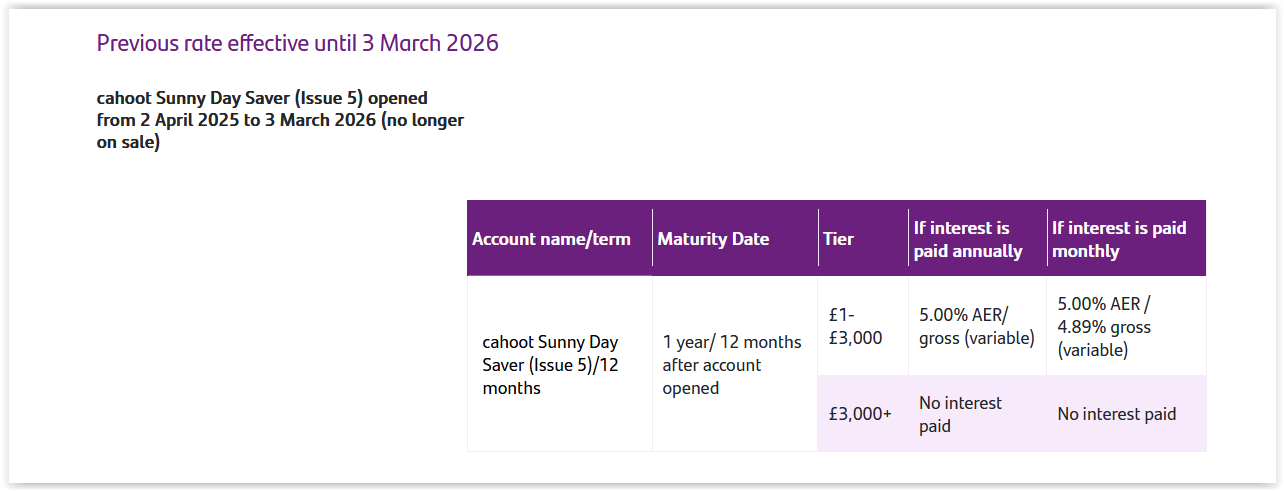The image size is (1284, 491).
Task: Select 'If interest is paid annually' header
Action: point(967,240)
